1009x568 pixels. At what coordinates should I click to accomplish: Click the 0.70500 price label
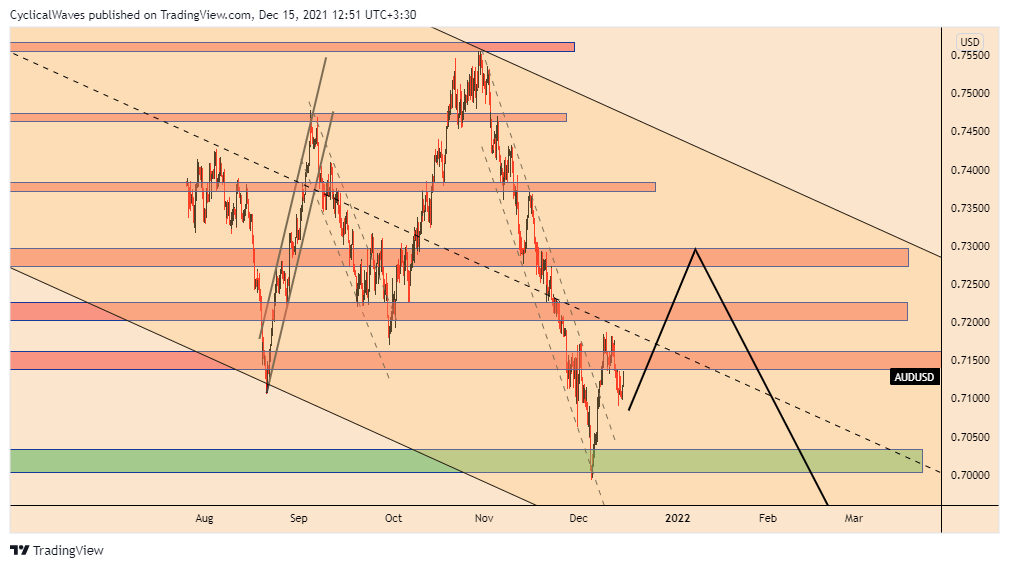970,437
